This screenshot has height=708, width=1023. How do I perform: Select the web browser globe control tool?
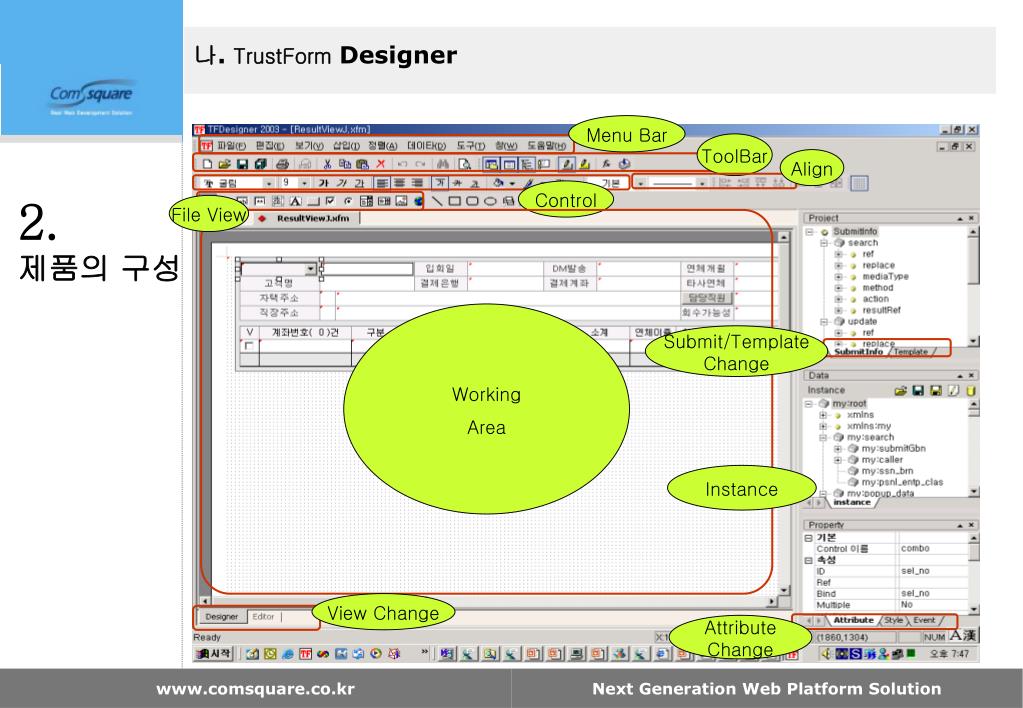point(418,201)
